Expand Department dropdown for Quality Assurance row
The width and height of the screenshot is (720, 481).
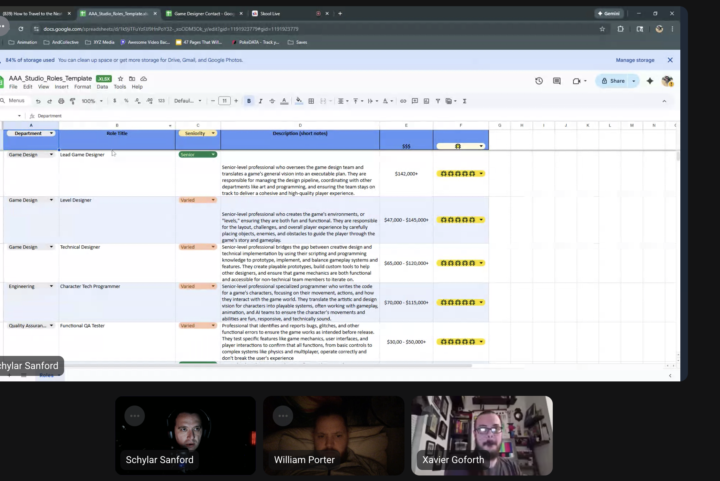point(52,325)
